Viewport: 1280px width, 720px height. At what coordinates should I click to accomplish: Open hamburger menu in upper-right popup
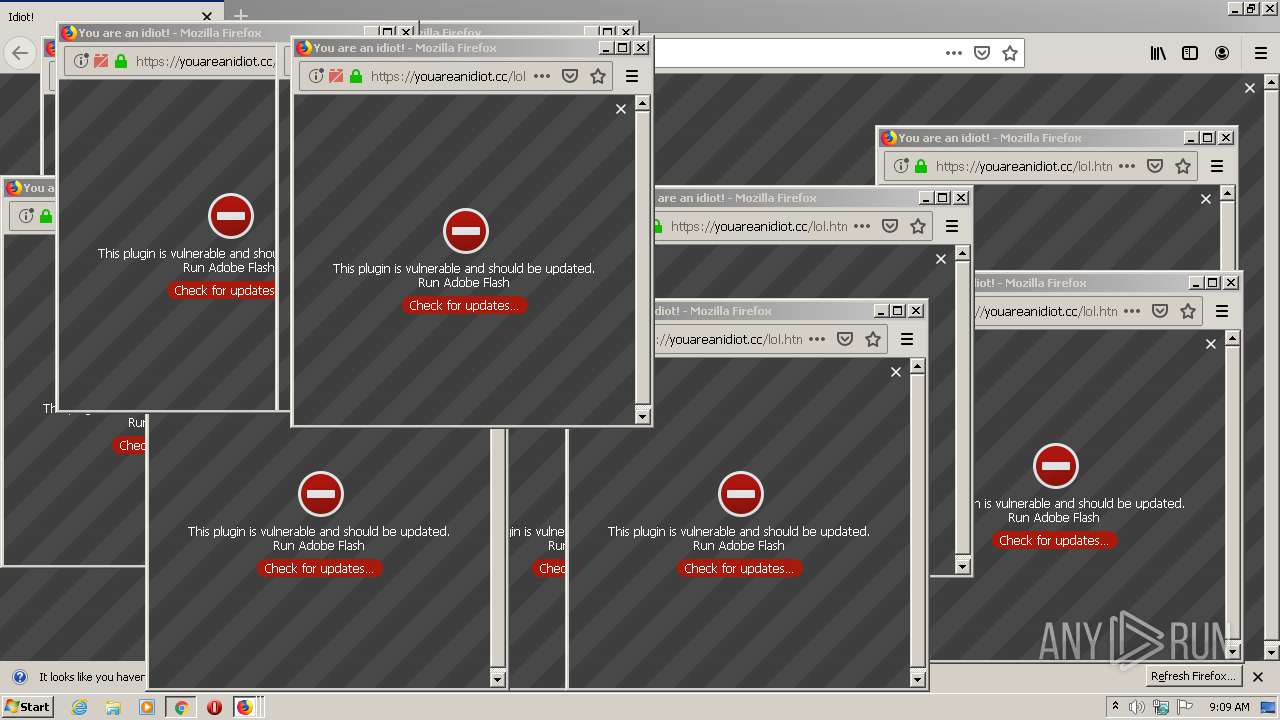[x=1217, y=166]
